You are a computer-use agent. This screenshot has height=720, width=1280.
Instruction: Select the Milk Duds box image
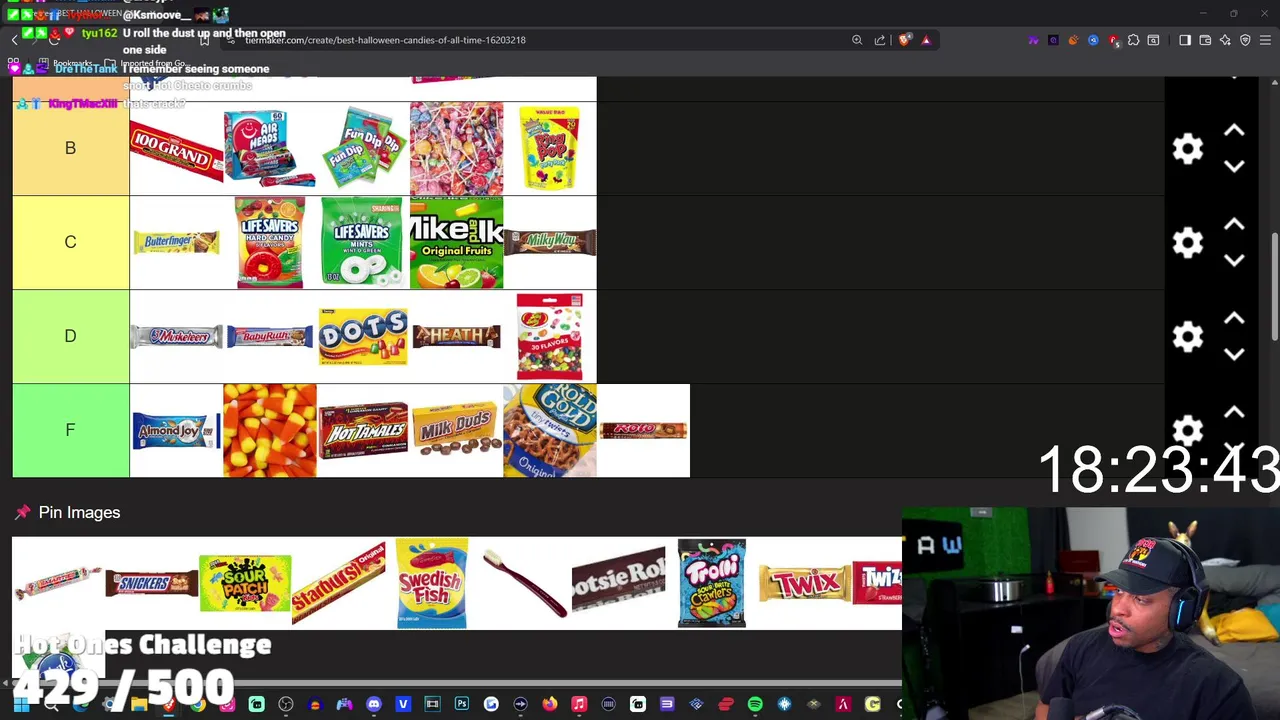[x=456, y=431]
